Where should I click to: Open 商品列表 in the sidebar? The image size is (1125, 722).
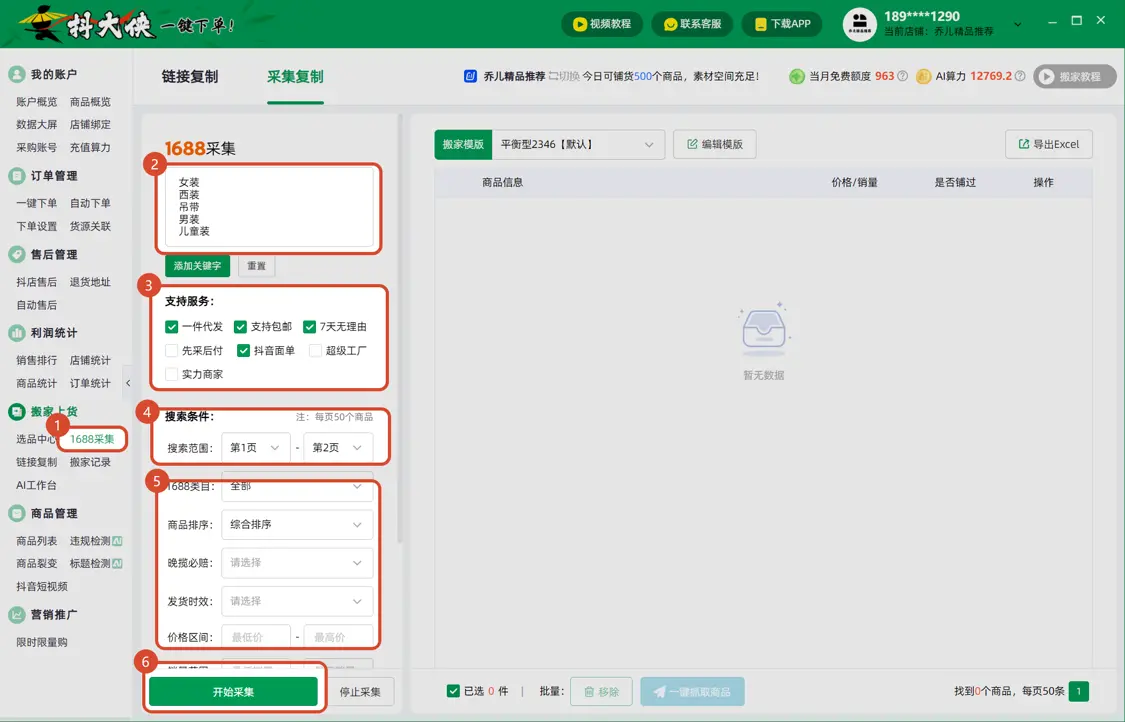(37, 541)
